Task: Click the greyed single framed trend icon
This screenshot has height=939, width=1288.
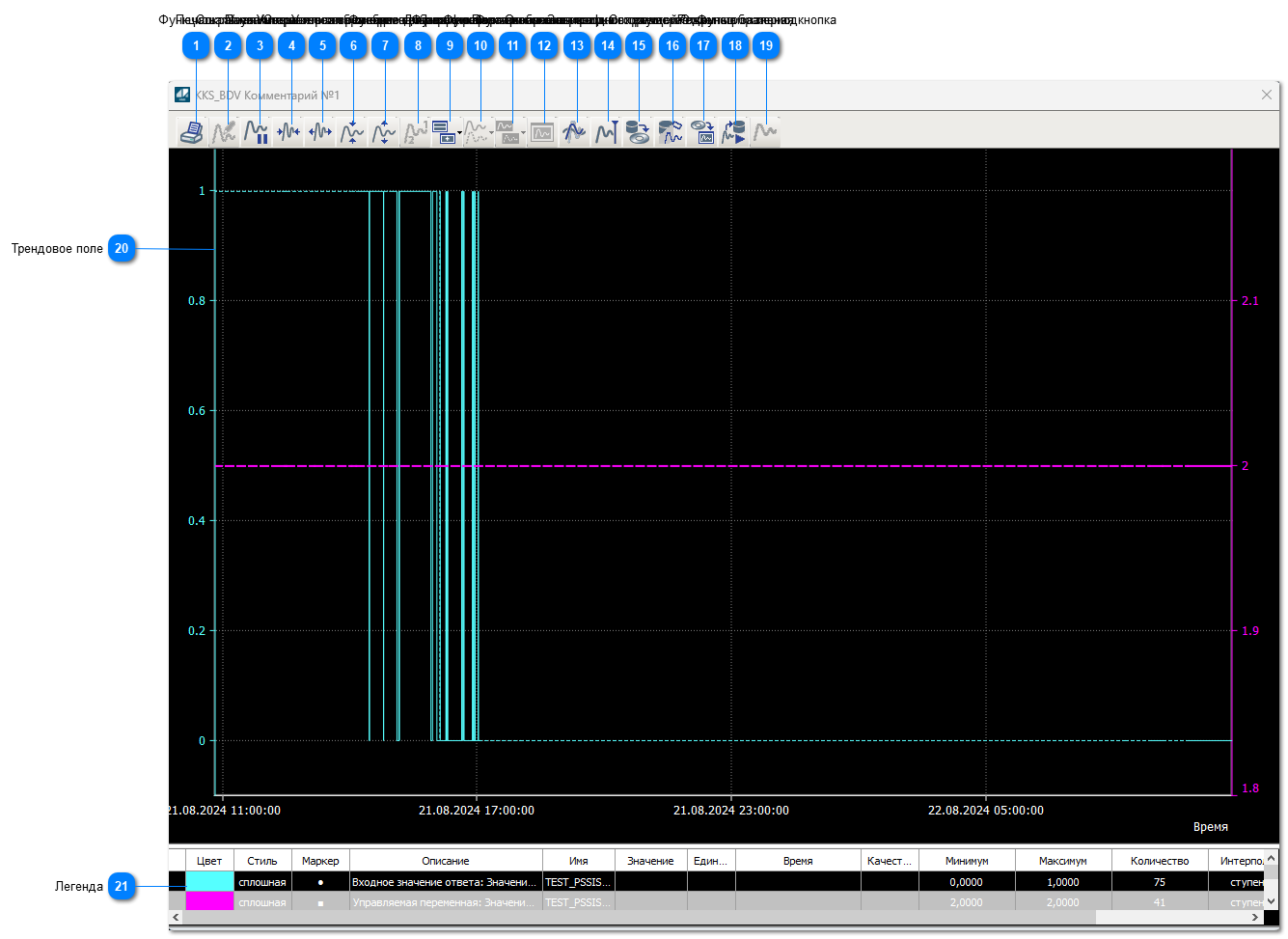Action: click(542, 132)
